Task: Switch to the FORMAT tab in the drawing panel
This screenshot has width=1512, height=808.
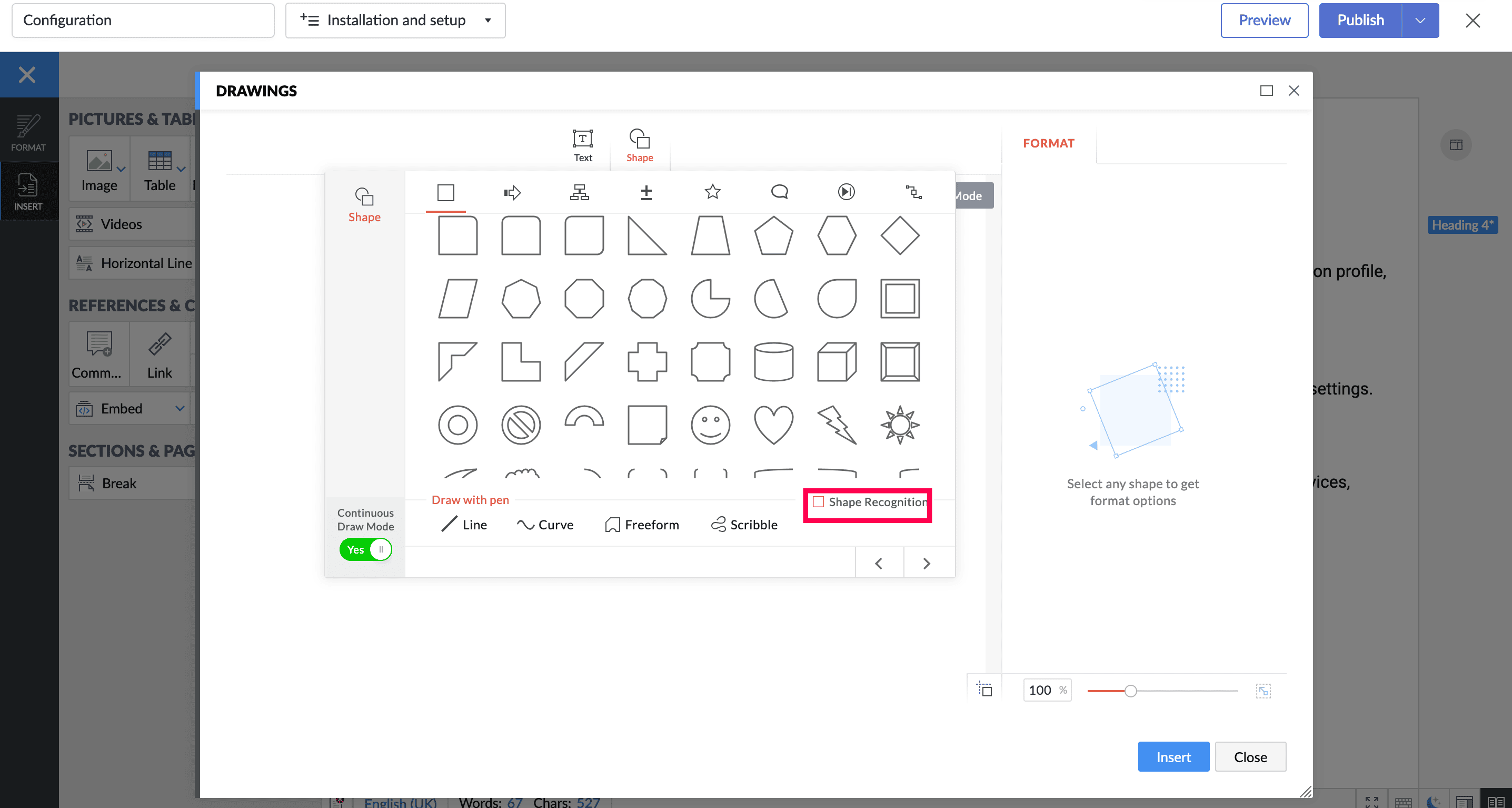Action: (x=1048, y=143)
